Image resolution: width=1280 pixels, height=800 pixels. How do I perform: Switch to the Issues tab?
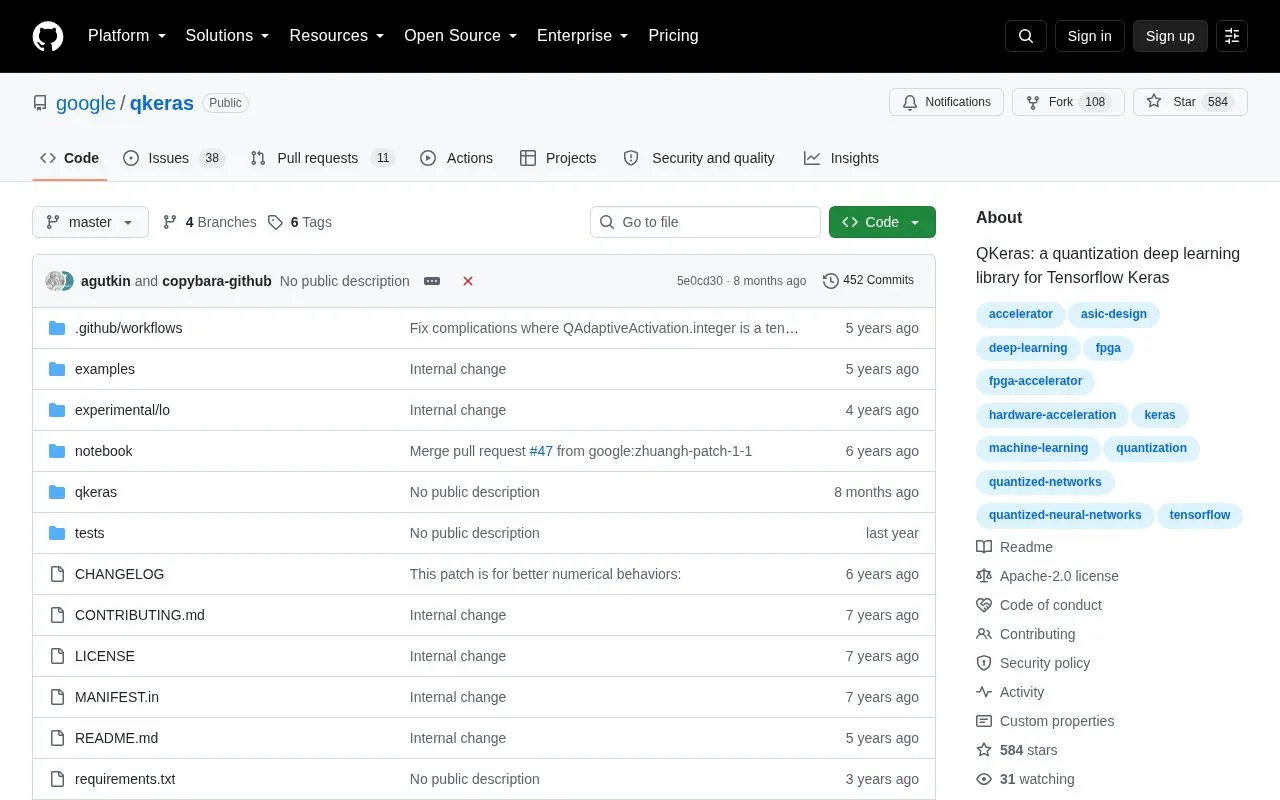pos(174,158)
